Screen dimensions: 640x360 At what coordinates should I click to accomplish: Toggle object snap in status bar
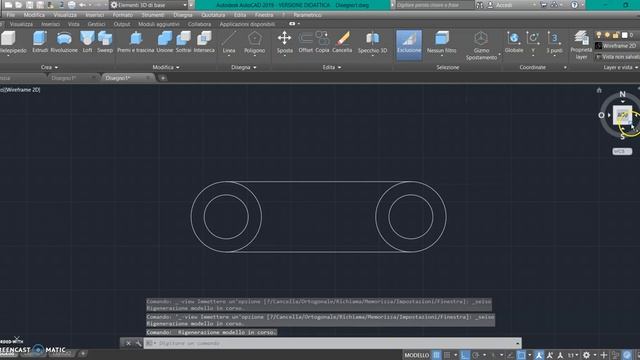coord(521,355)
